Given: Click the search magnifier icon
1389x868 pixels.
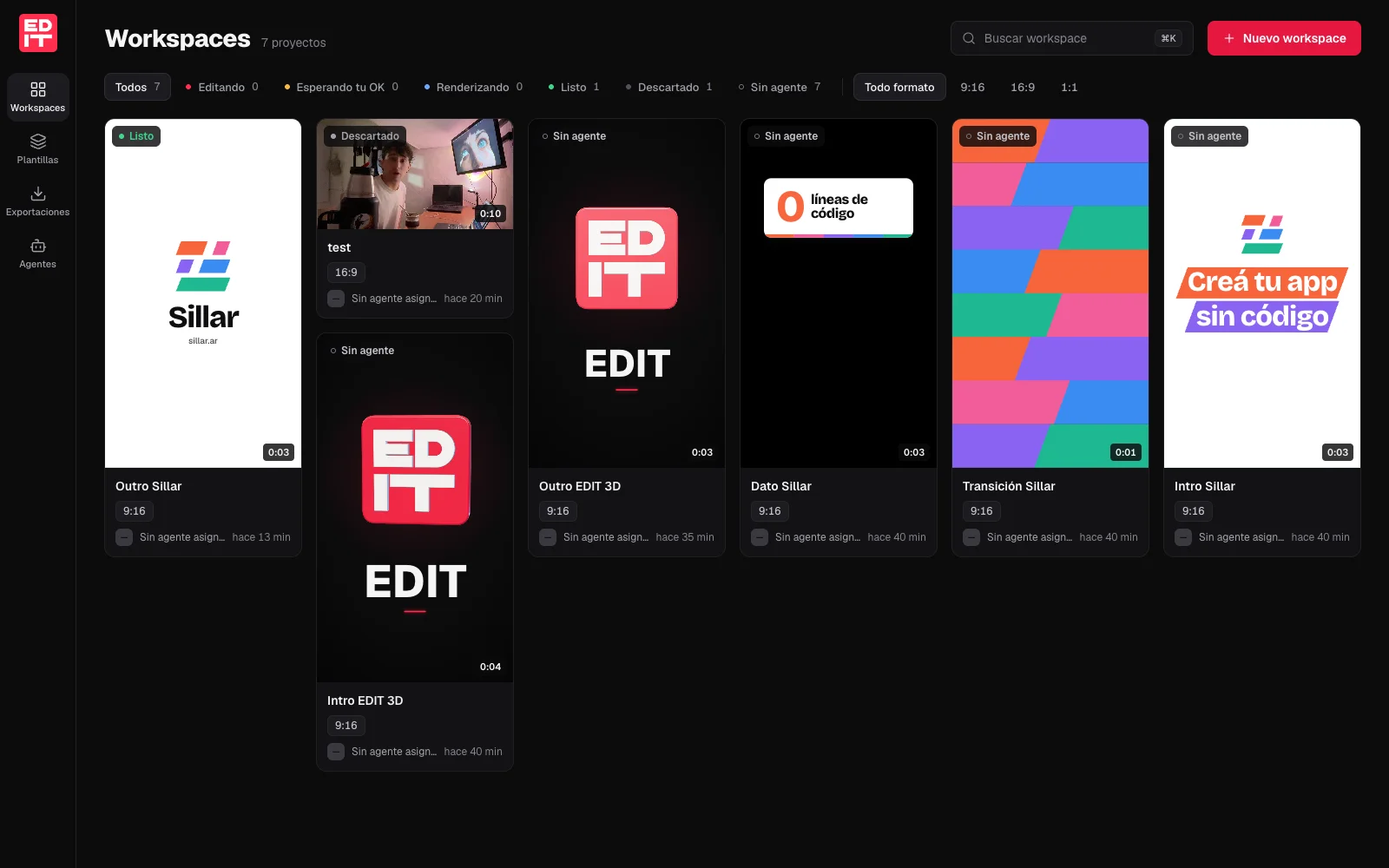Looking at the screenshot, I should 969,38.
